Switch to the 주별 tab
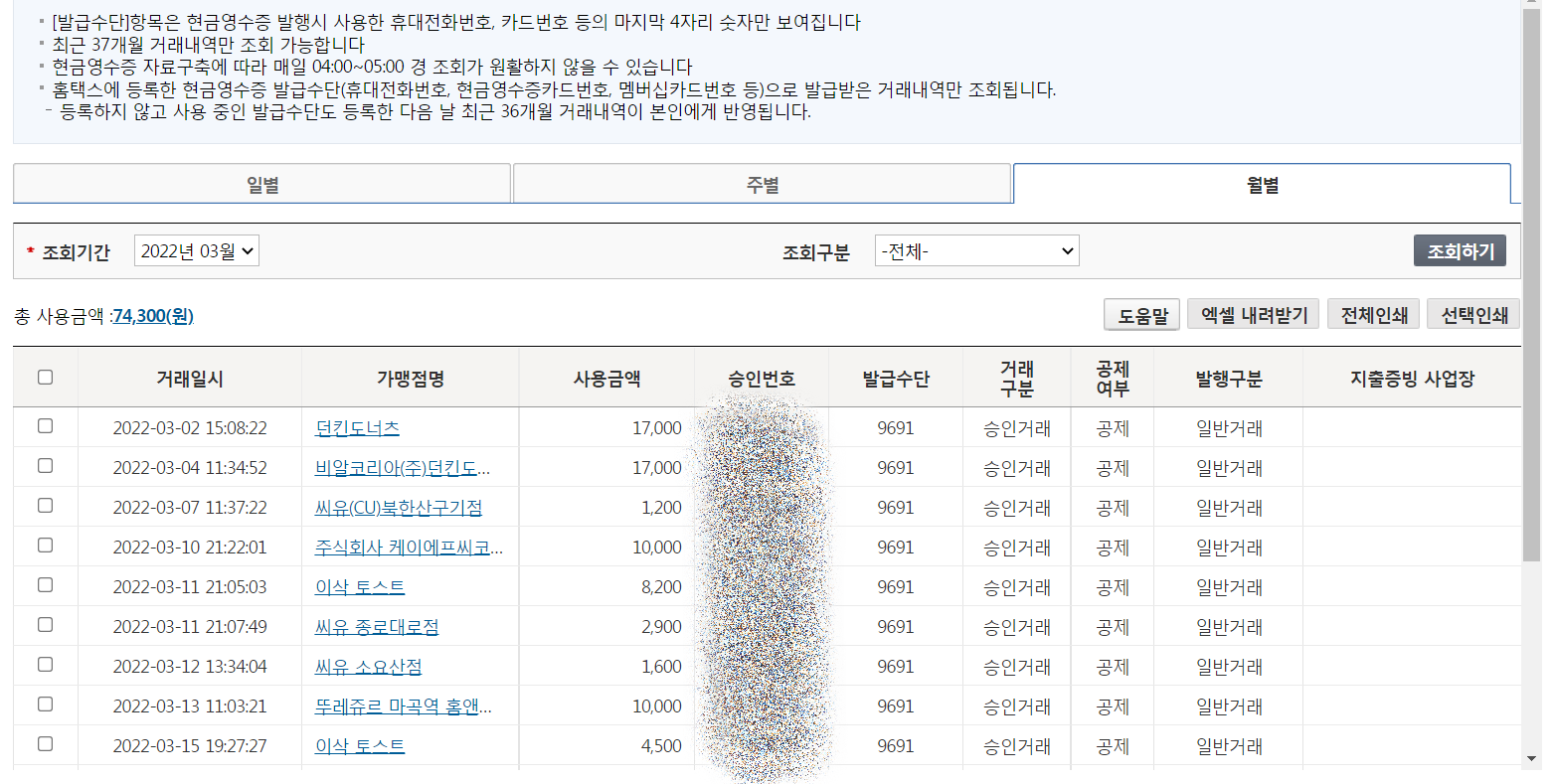The image size is (1555, 784). [x=763, y=185]
